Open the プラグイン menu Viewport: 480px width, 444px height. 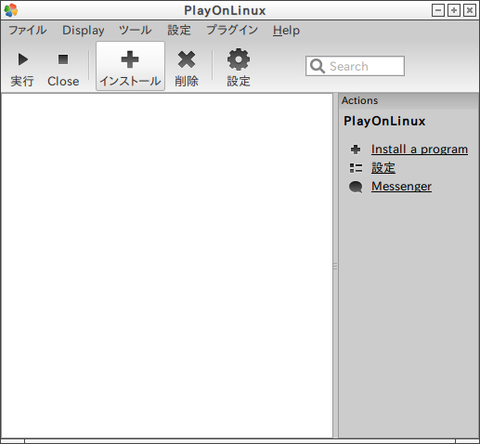[x=232, y=30]
